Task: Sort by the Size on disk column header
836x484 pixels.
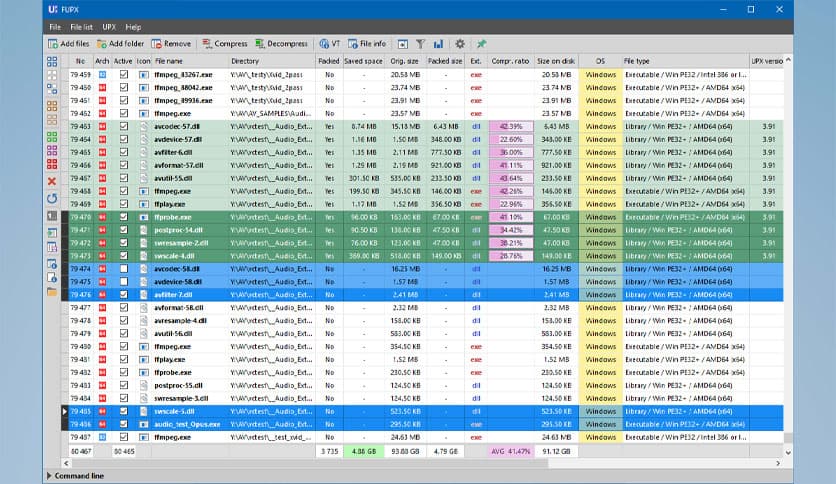Action: (x=556, y=61)
